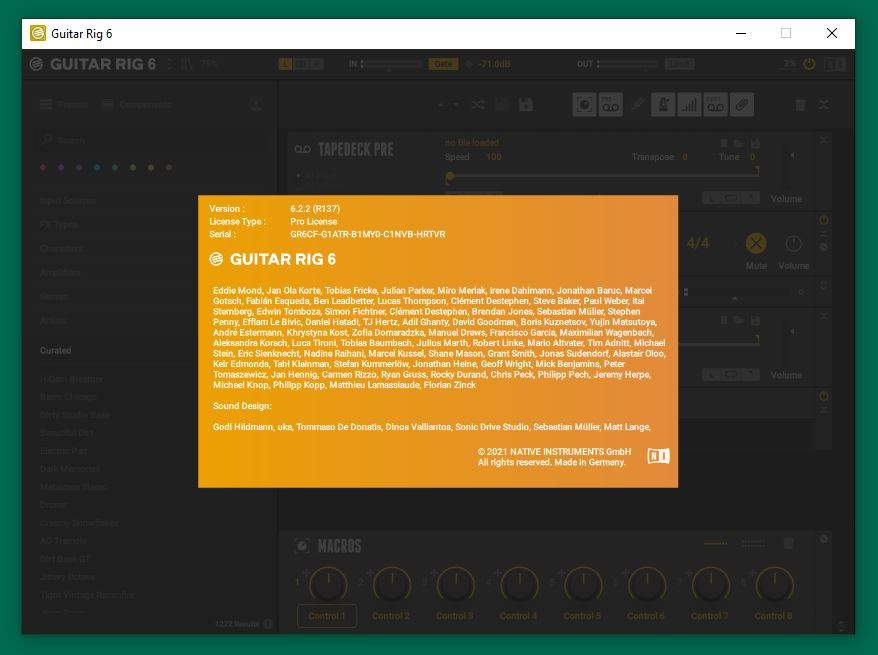Click the power button in the header
Screen dimensions: 878x655
[x=809, y=64]
